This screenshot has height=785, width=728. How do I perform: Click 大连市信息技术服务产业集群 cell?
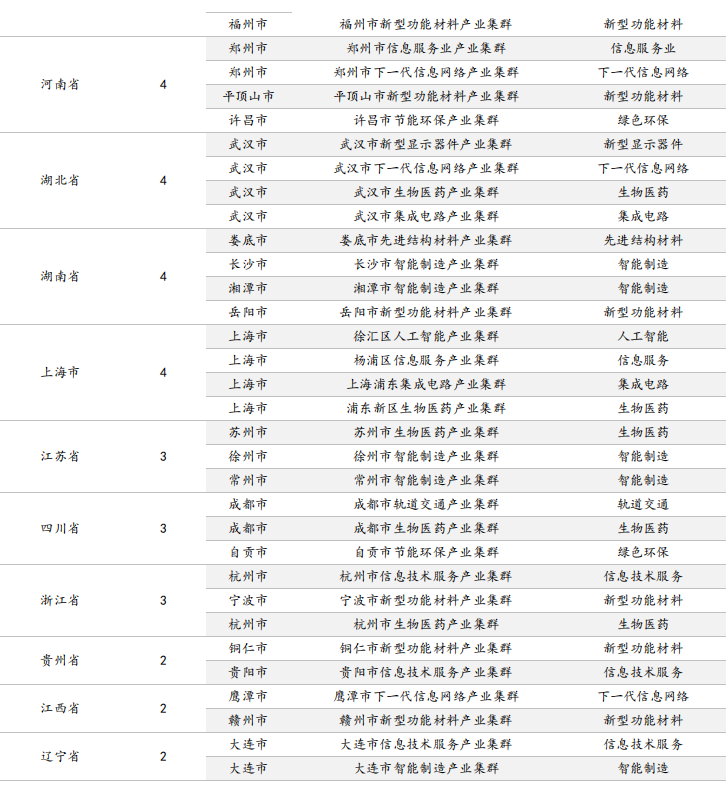click(x=426, y=744)
